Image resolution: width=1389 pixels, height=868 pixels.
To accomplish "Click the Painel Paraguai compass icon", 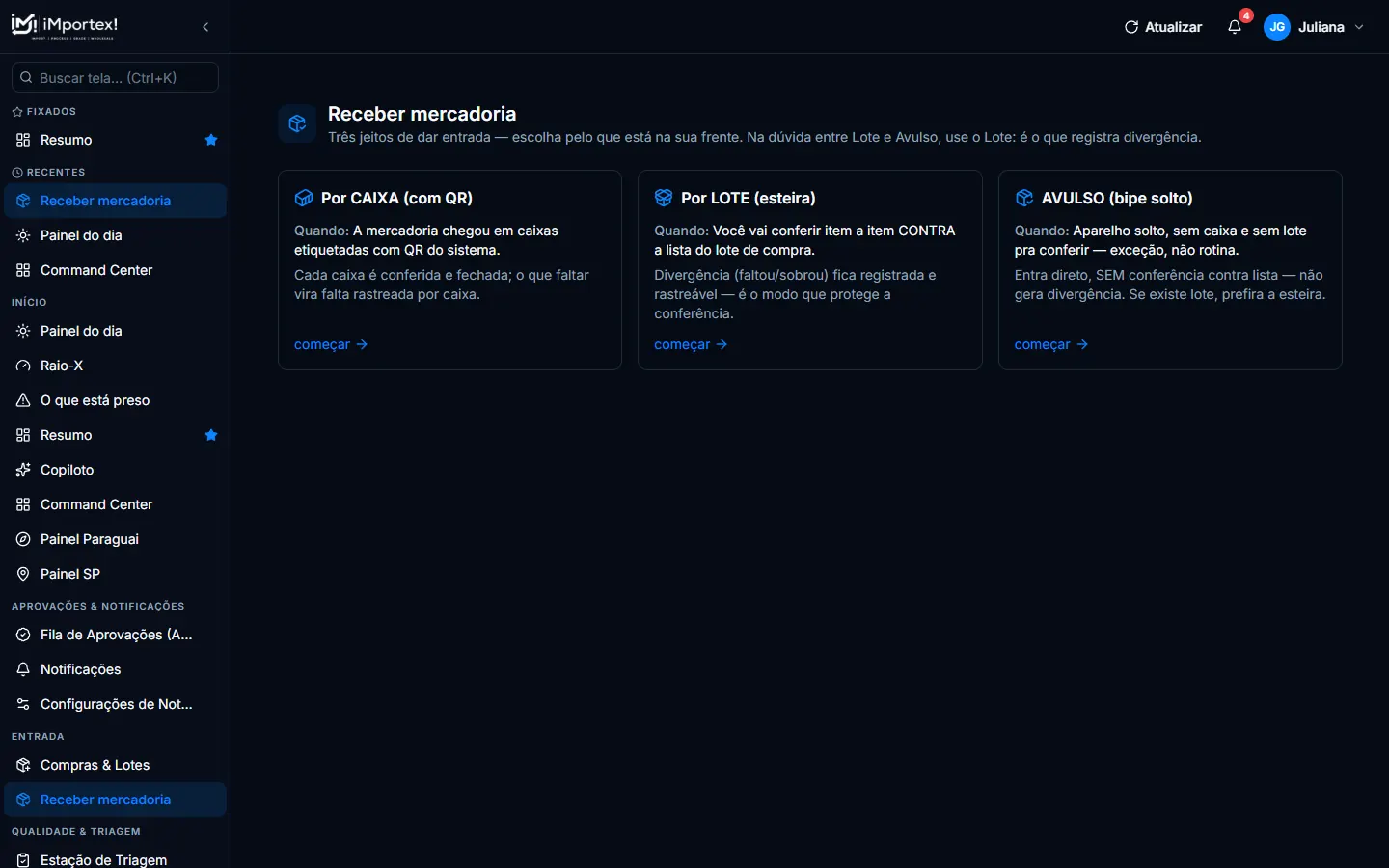I will coord(23,539).
